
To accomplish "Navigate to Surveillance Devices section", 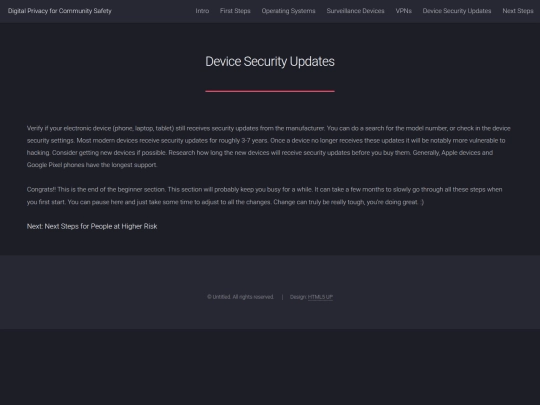I will (x=355, y=11).
